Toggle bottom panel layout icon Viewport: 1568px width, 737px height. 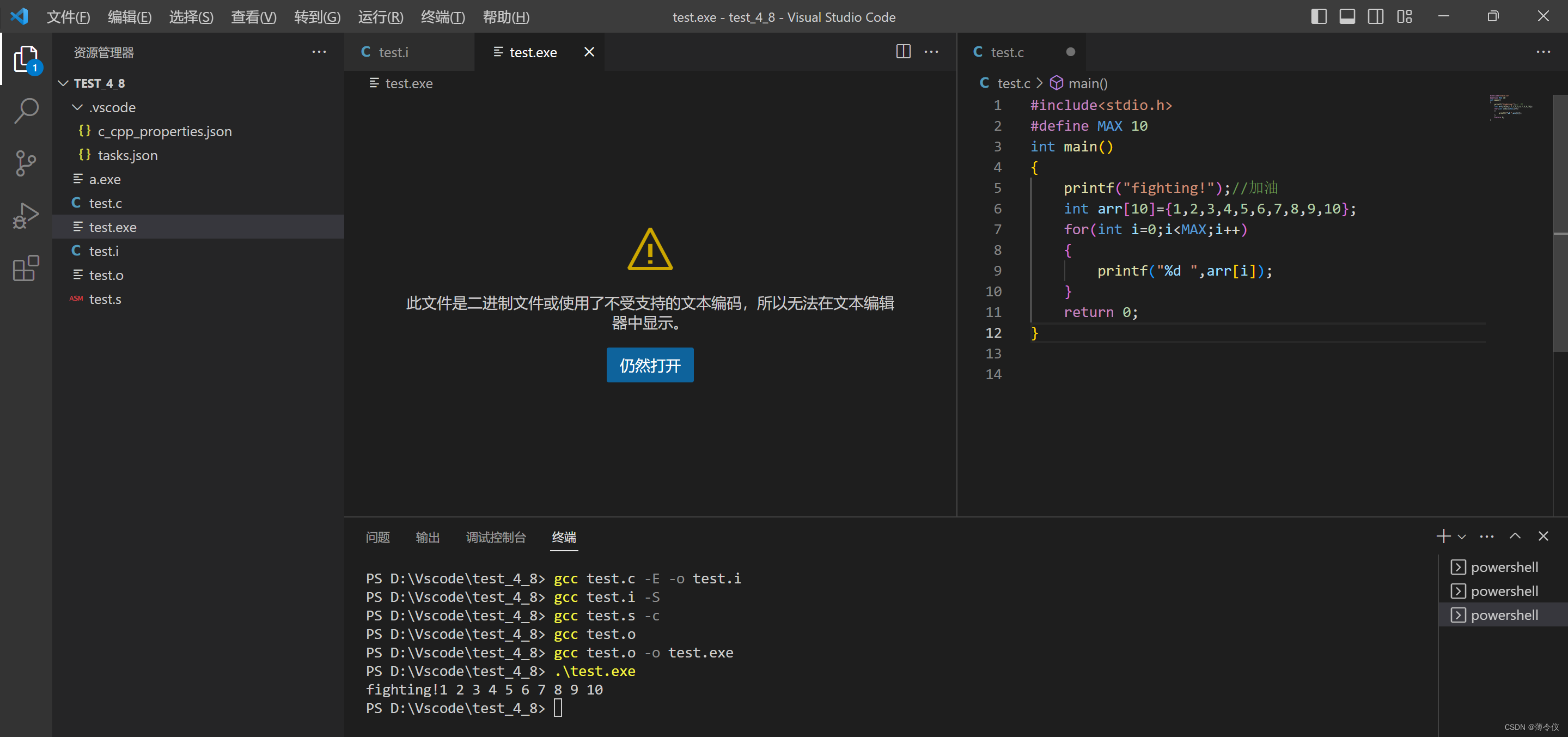pos(1347,16)
